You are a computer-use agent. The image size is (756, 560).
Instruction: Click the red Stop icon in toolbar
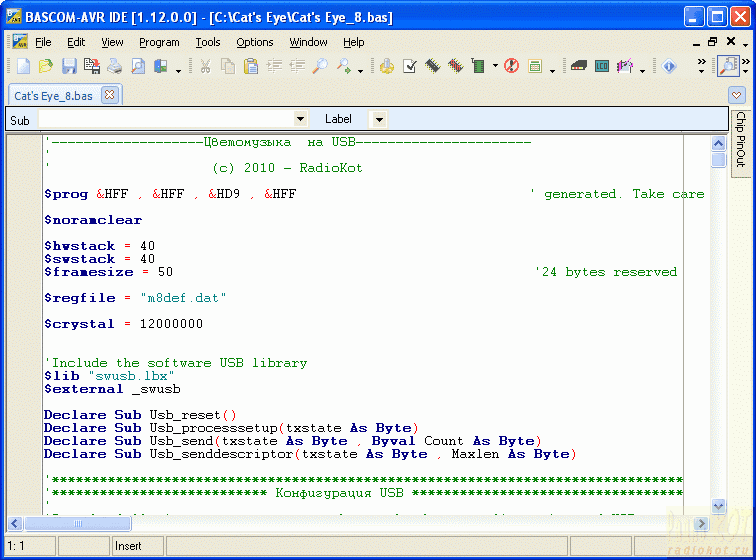[511, 67]
